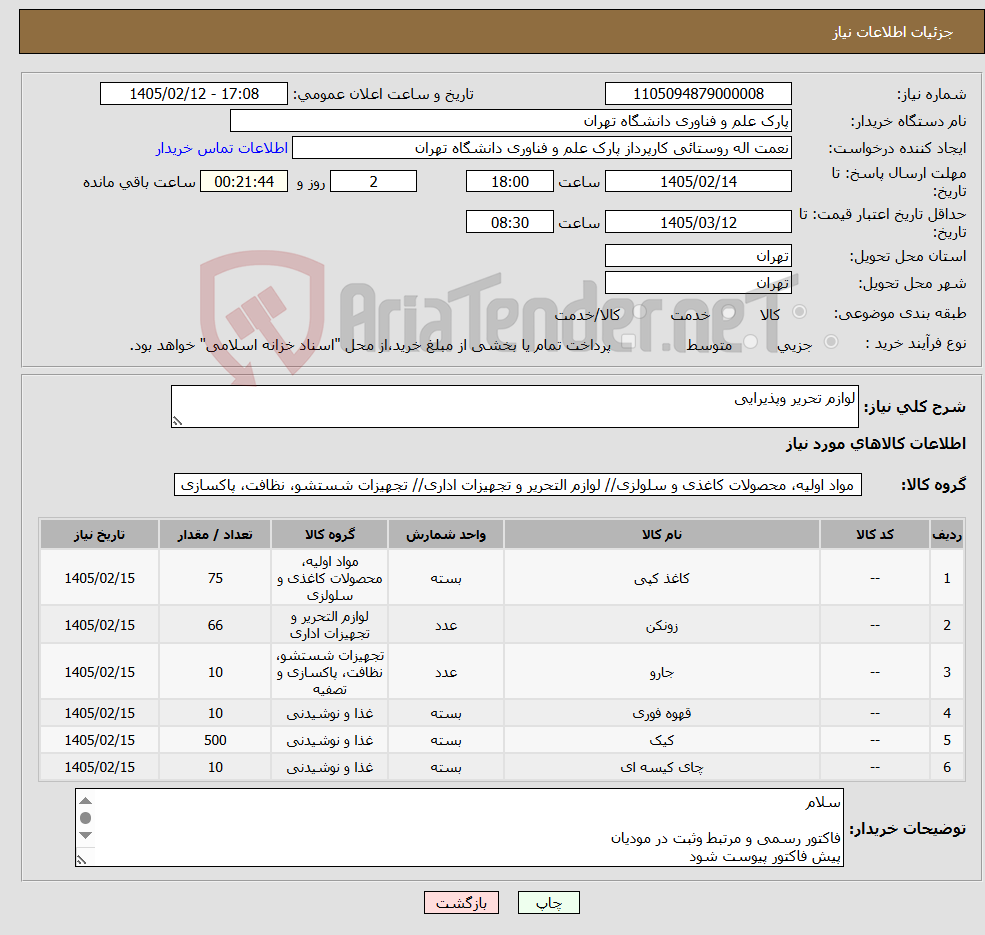The height and width of the screenshot is (935, 985).
Task: Click the buyer notes scroll down arrow
Action: coord(86,835)
